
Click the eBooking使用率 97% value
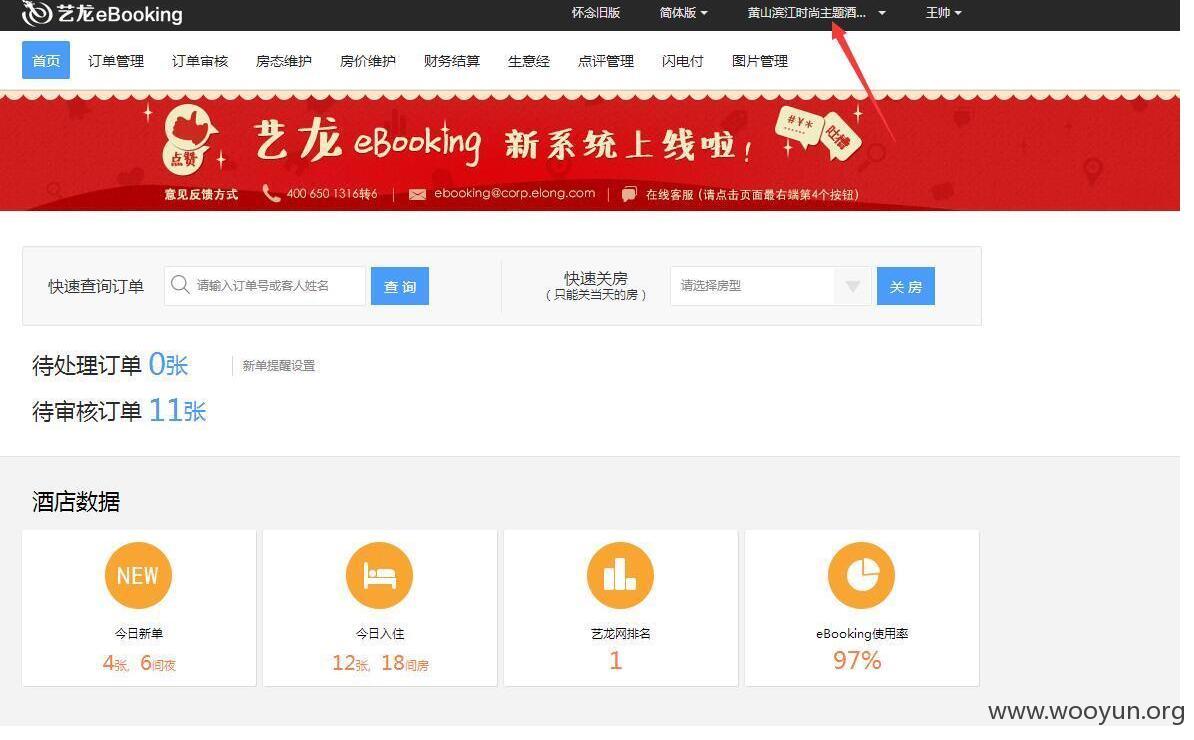click(857, 660)
